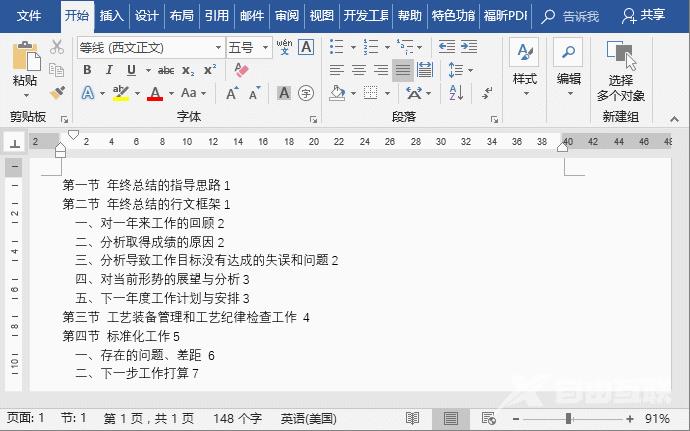The image size is (690, 431).
Task: Click the word count 148 个字
Action: click(238, 418)
